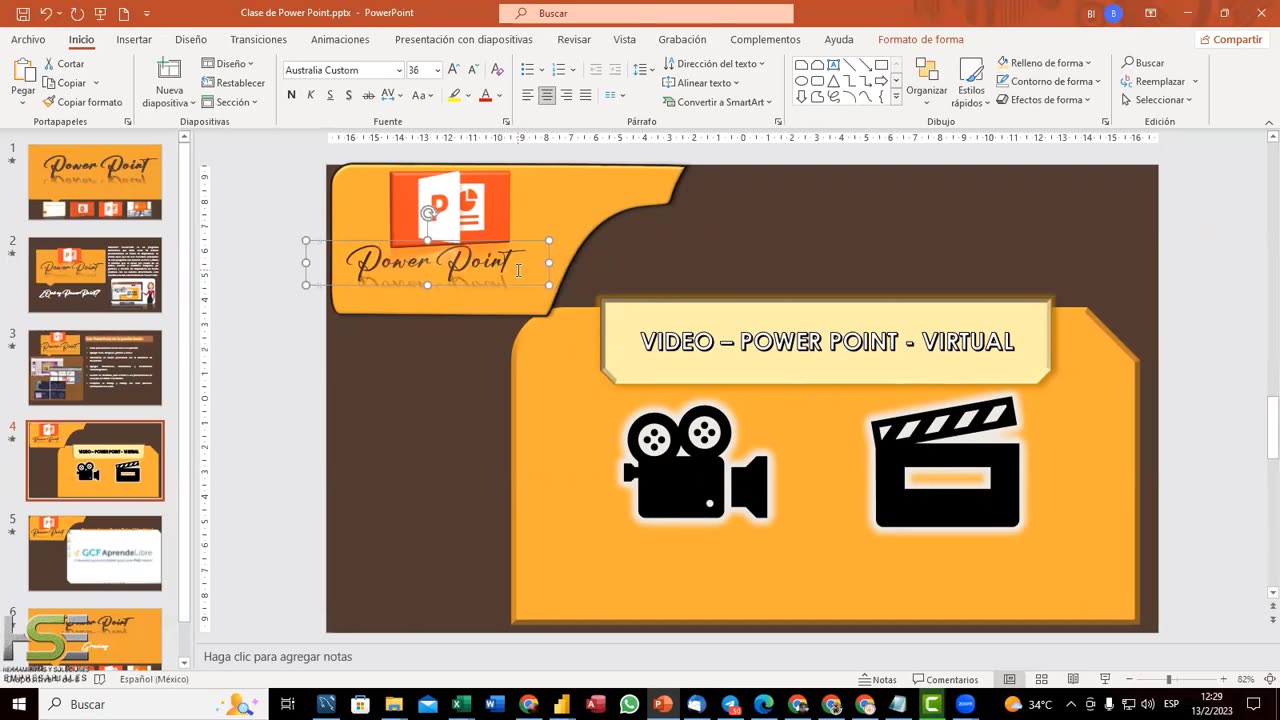Open font size 36 dropdown
This screenshot has width=1280, height=720.
[437, 70]
